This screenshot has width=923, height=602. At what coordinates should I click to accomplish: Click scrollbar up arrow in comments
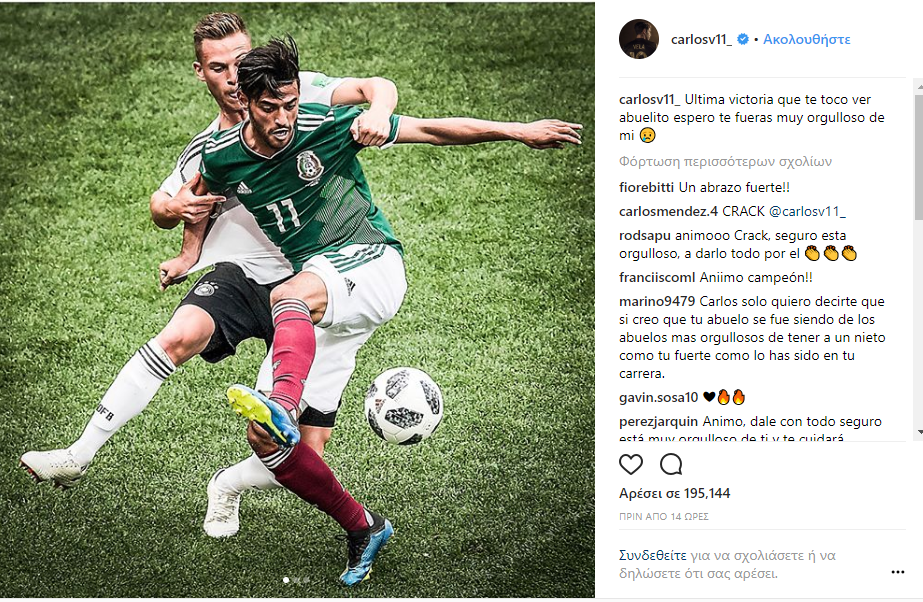coord(919,87)
